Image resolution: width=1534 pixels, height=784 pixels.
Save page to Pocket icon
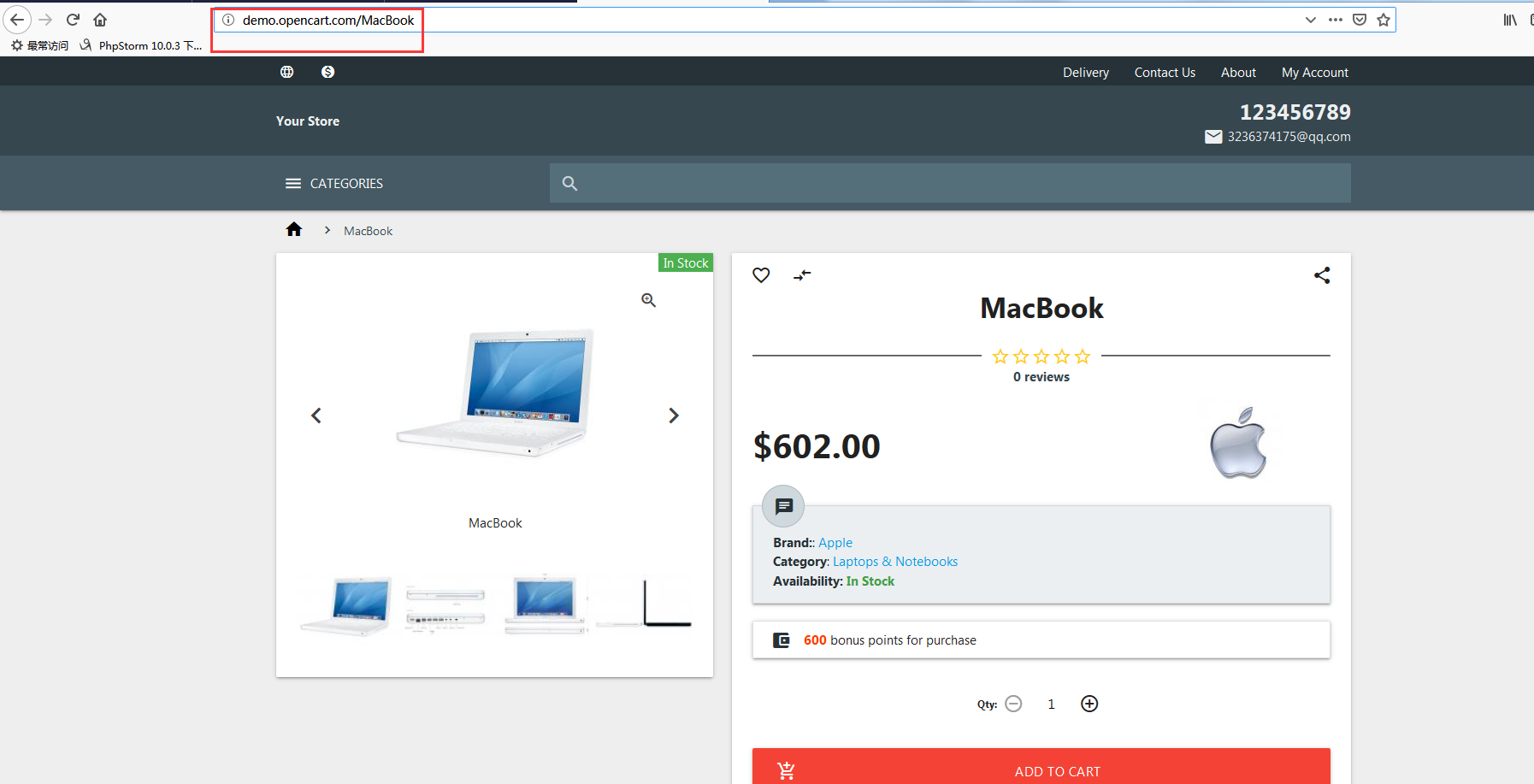(1360, 20)
